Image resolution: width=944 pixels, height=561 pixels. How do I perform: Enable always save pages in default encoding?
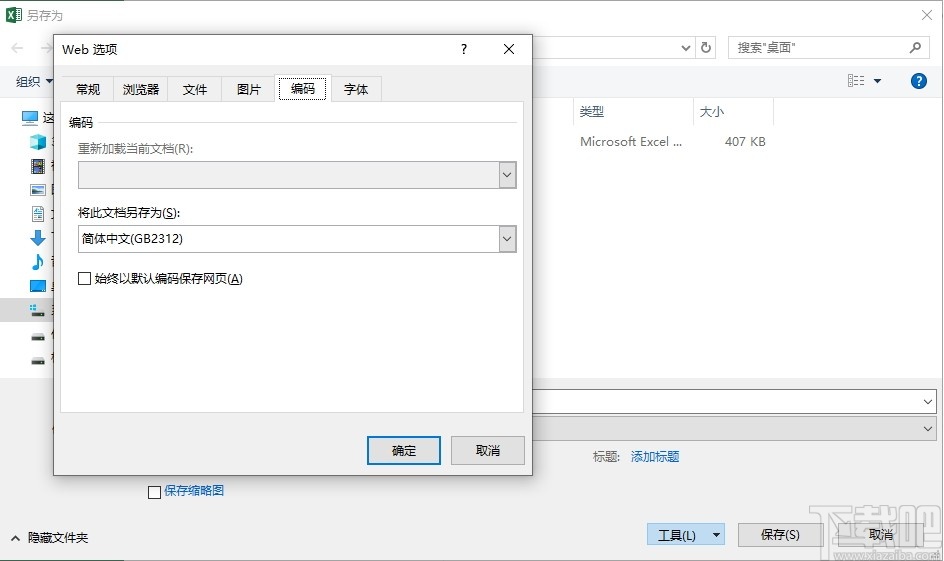(x=84, y=279)
